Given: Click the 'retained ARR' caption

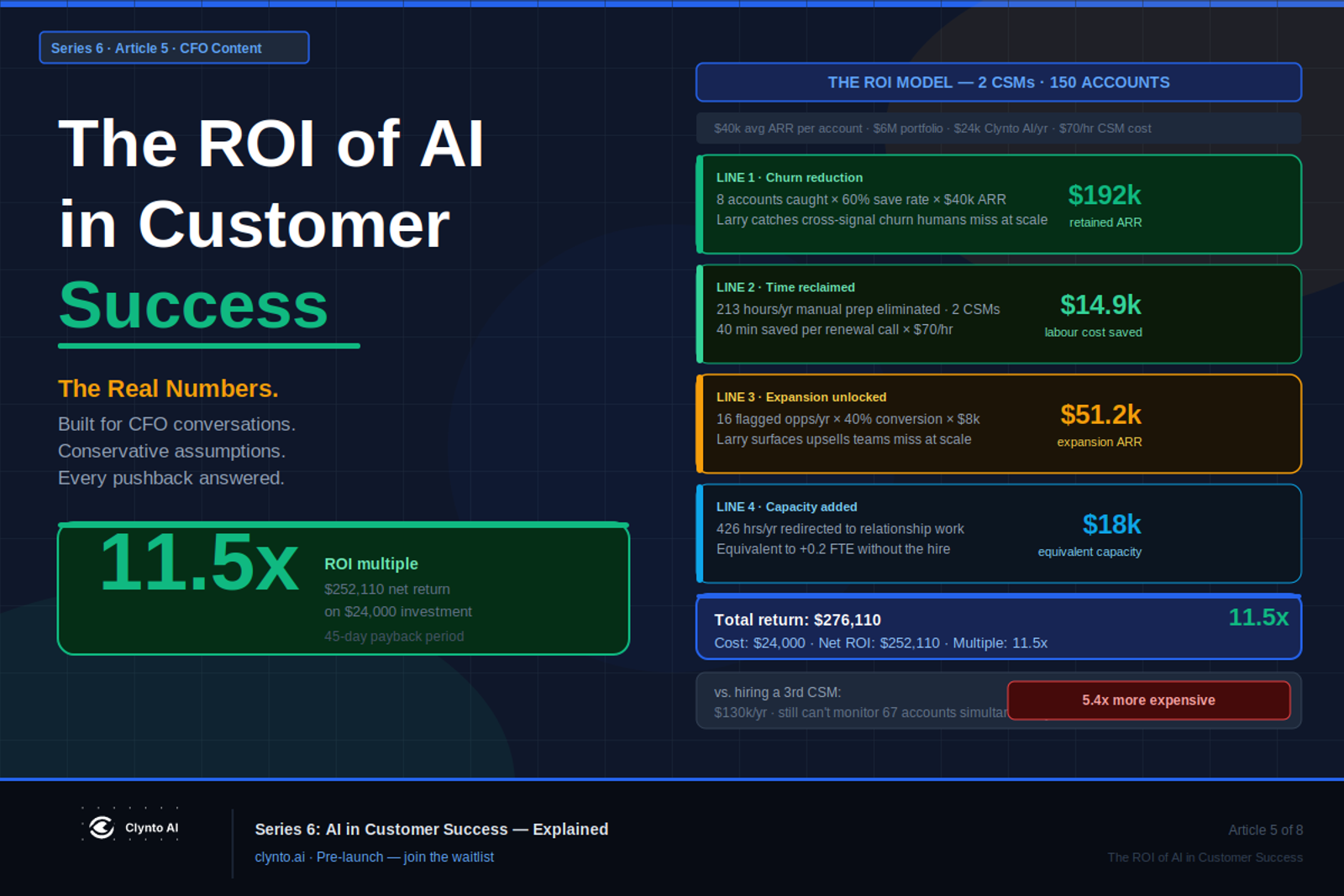Looking at the screenshot, I should [1105, 223].
